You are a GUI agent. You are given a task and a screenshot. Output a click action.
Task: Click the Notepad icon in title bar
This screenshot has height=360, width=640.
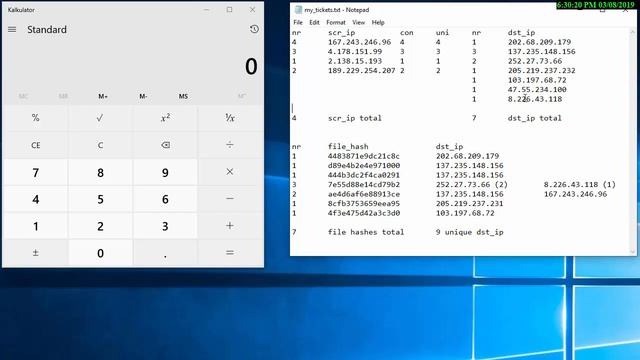click(x=298, y=9)
